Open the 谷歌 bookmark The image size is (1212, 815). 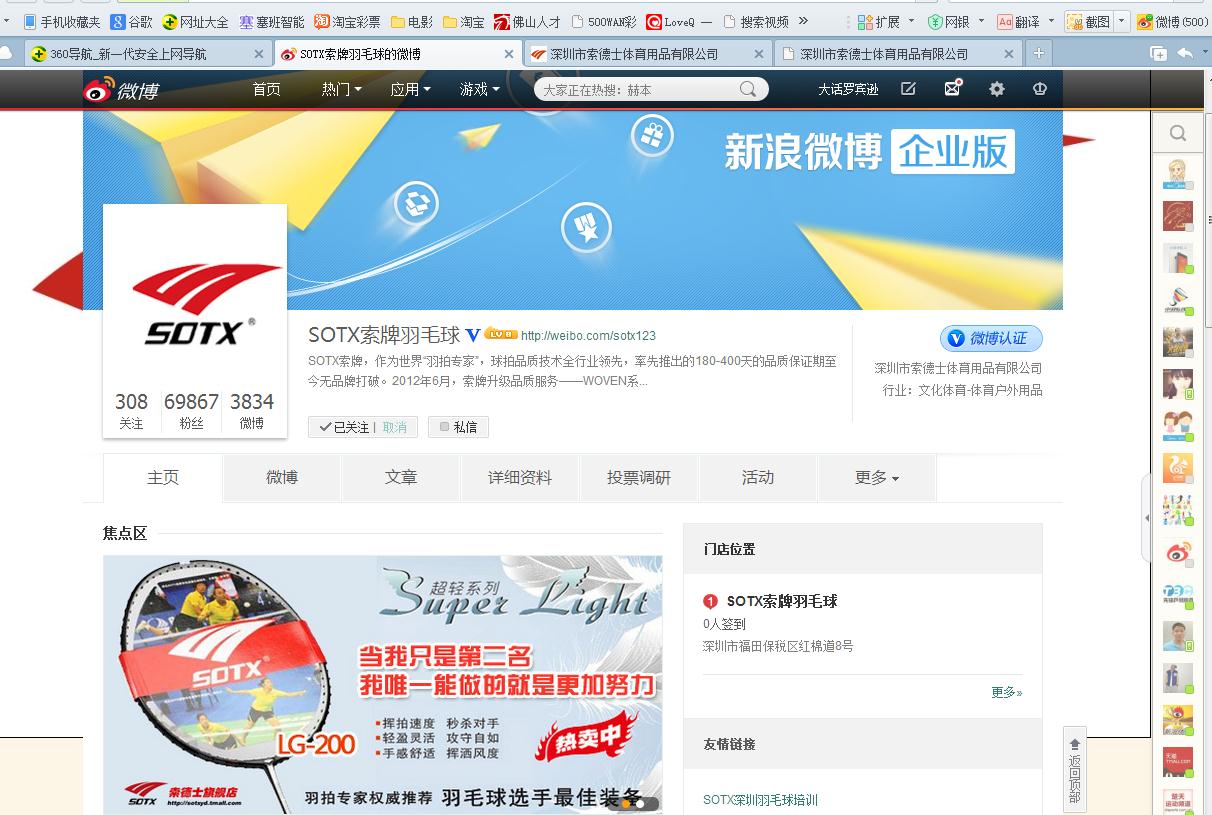pyautogui.click(x=132, y=21)
